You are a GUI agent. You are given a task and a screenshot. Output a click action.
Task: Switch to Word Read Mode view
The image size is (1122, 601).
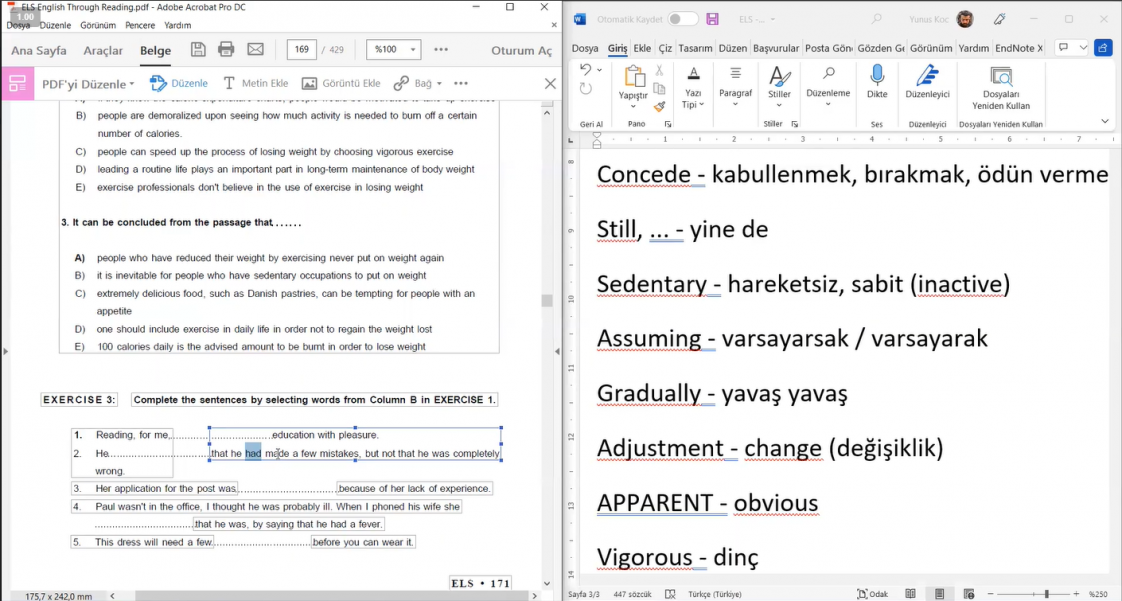click(910, 594)
